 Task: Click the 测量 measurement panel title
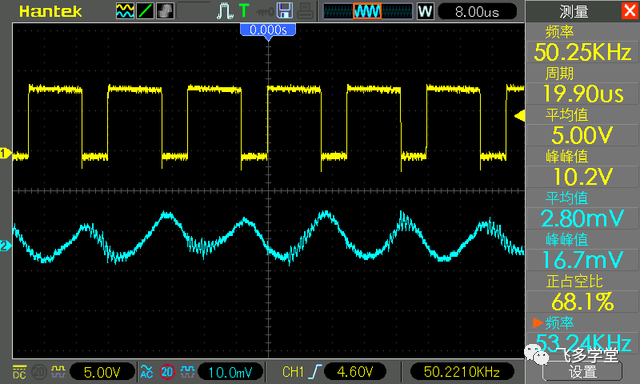(x=574, y=11)
